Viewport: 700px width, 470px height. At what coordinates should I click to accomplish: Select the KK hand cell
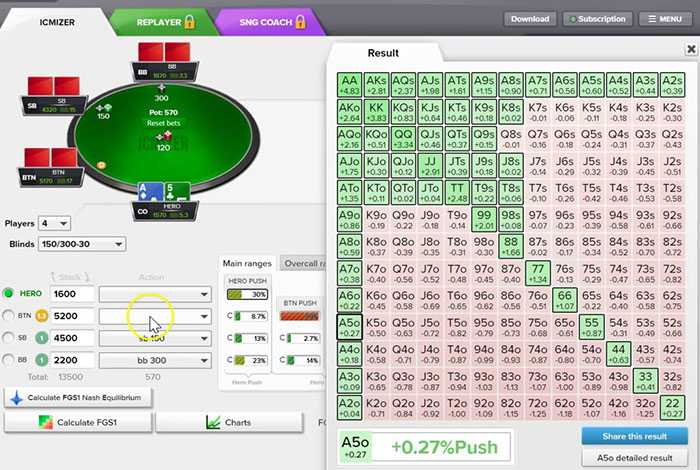point(376,112)
